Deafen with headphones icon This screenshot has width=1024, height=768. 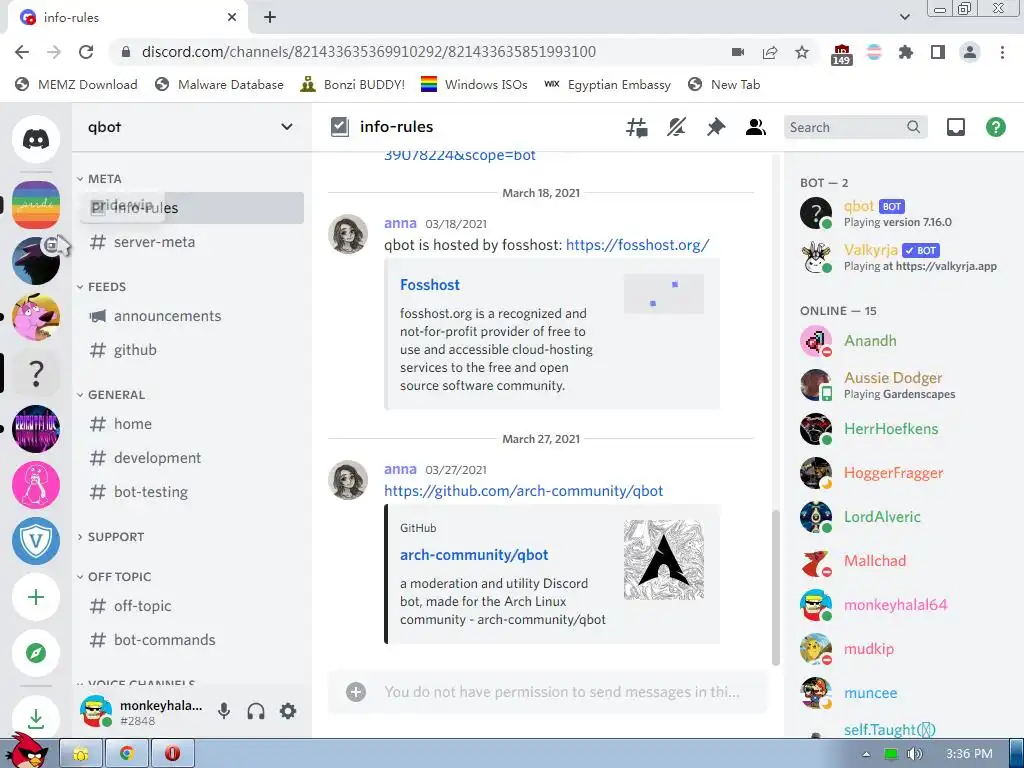pos(256,711)
